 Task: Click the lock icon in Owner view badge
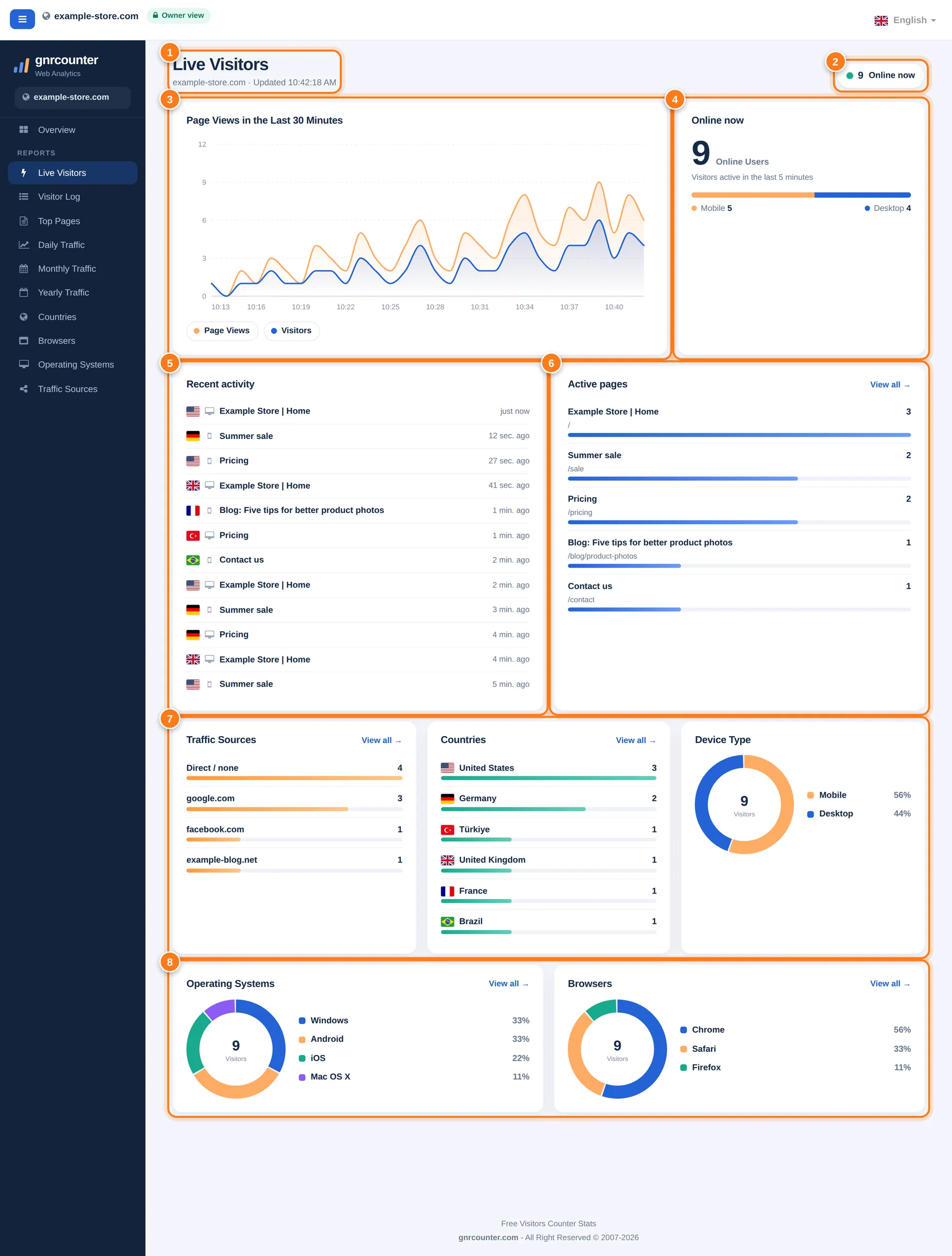click(x=155, y=15)
